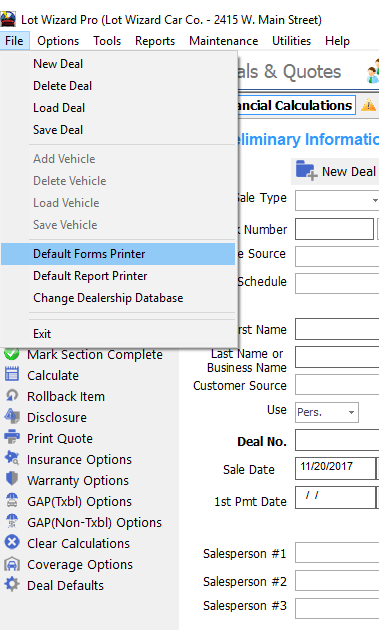Click the Deal Defaults gear icon
The height and width of the screenshot is (630, 379).
[x=12, y=585]
